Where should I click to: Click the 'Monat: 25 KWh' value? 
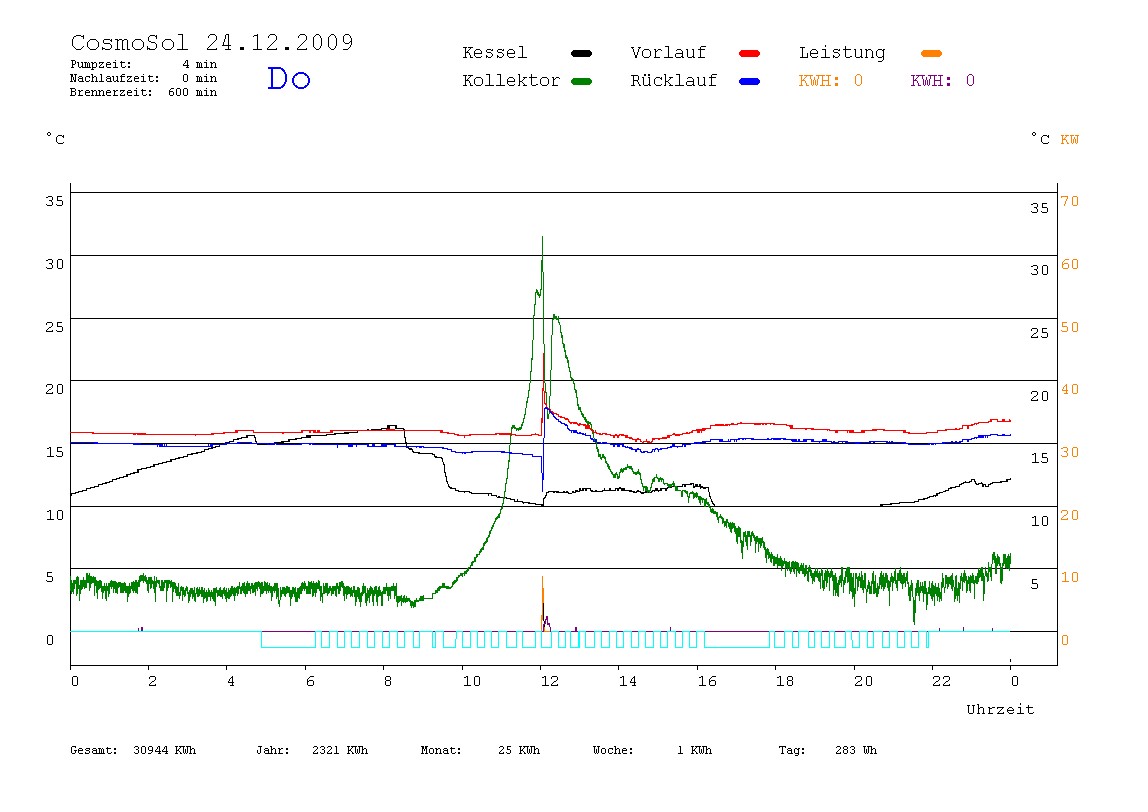[480, 750]
